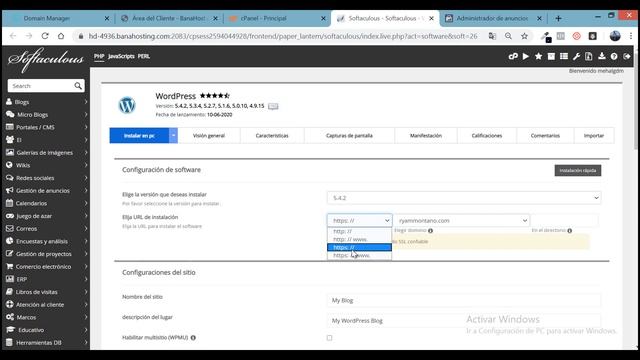
Task: Click the search magnifier in sidebar
Action: coord(78,86)
